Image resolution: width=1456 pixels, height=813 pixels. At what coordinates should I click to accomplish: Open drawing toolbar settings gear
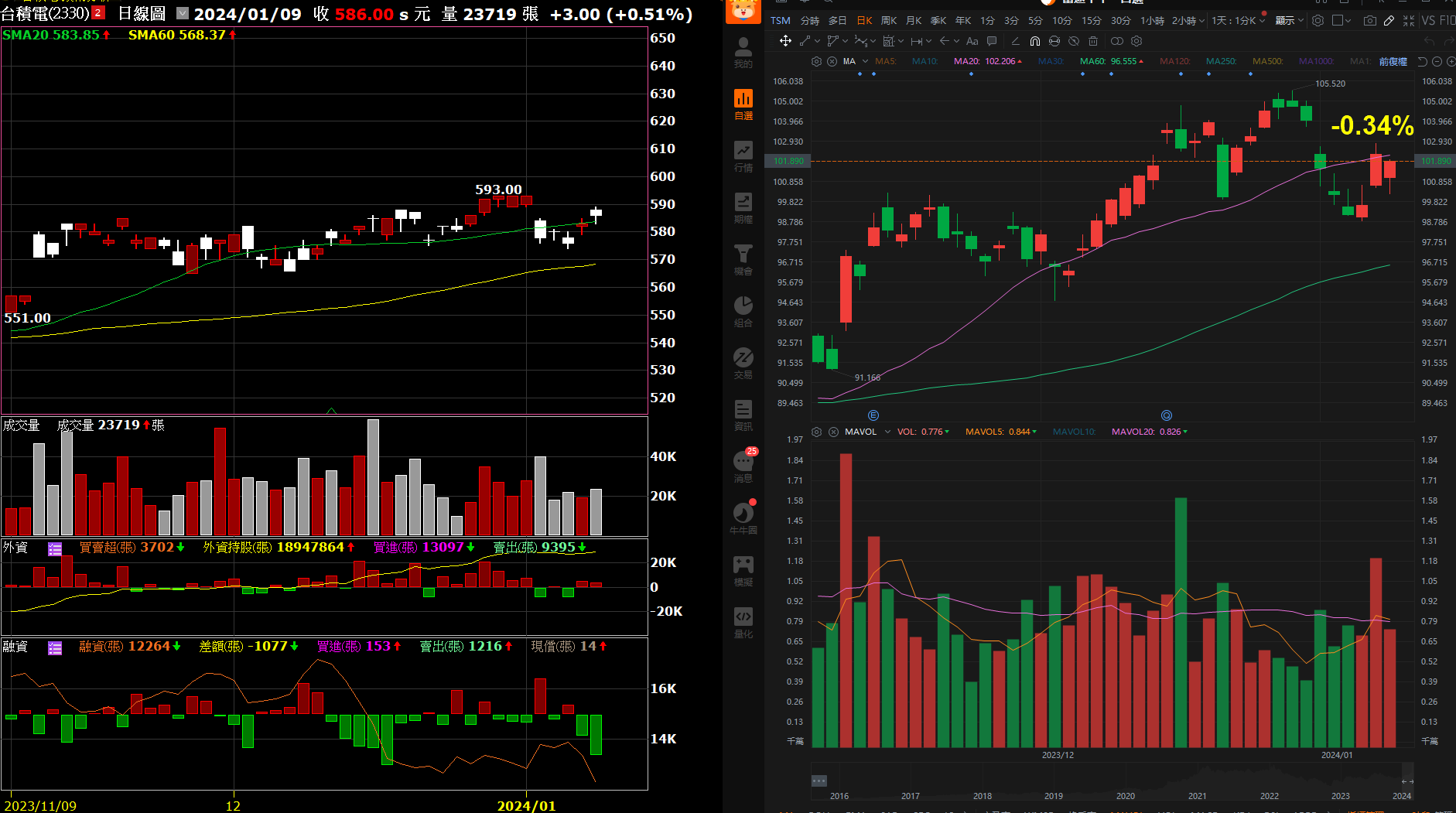click(1136, 41)
